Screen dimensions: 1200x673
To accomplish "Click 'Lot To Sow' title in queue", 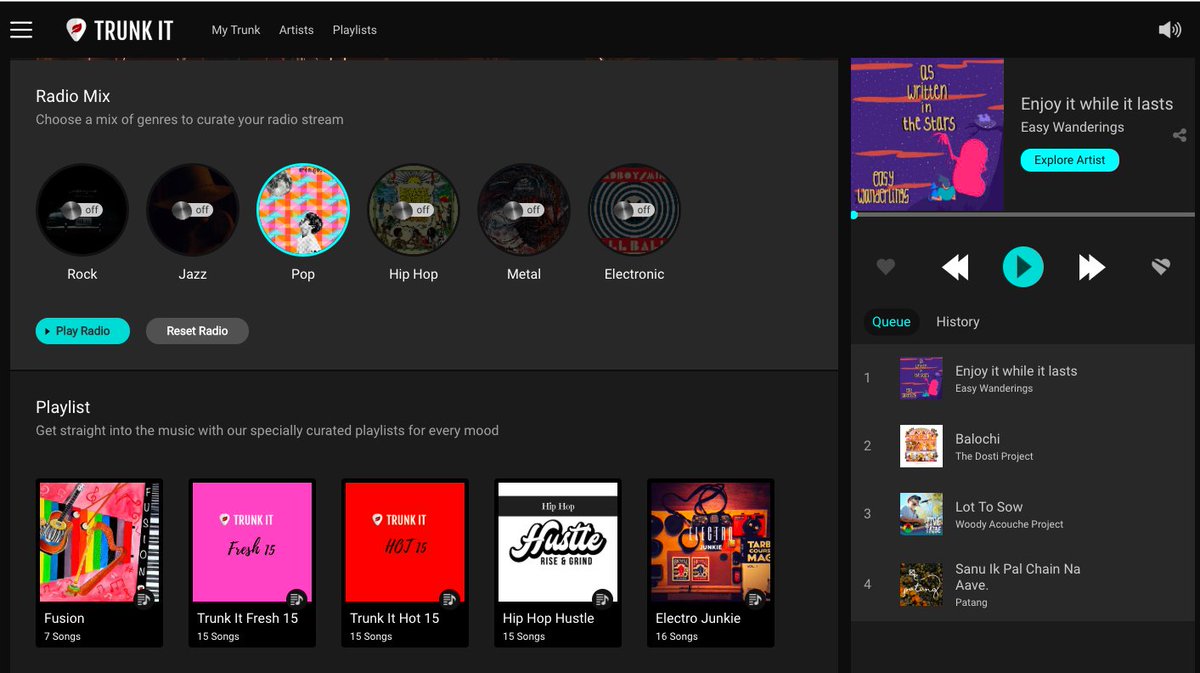I will 989,507.
